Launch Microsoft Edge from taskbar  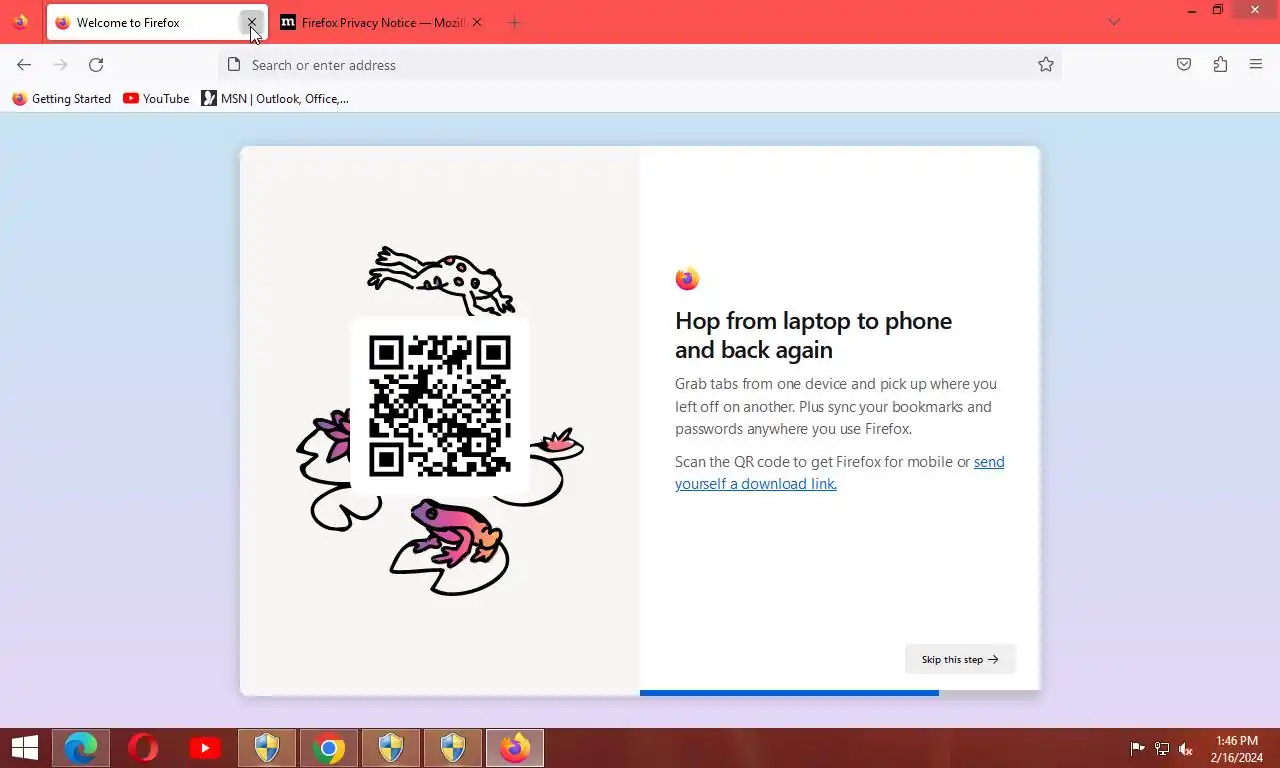[x=81, y=748]
